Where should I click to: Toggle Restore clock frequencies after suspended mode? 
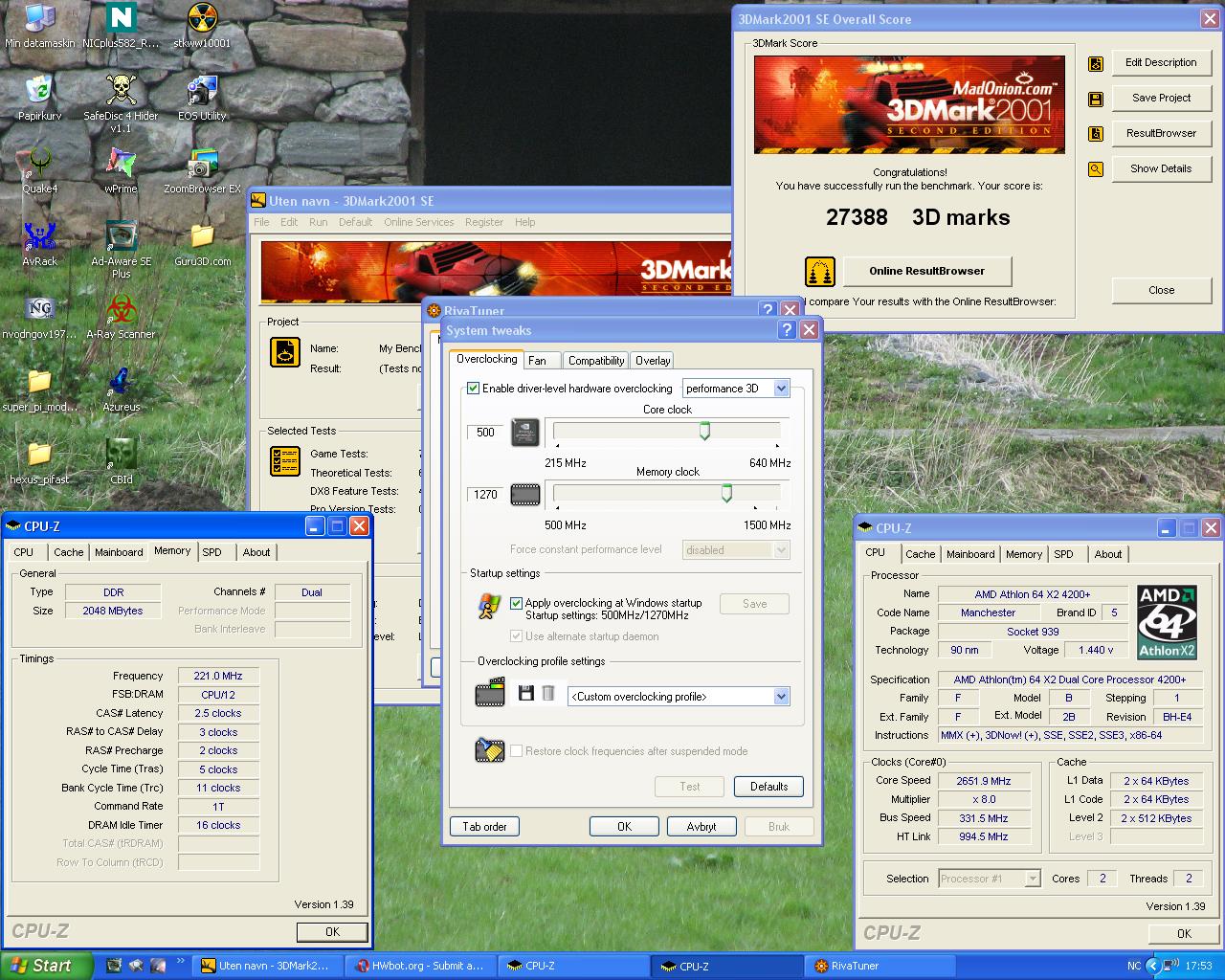517,751
